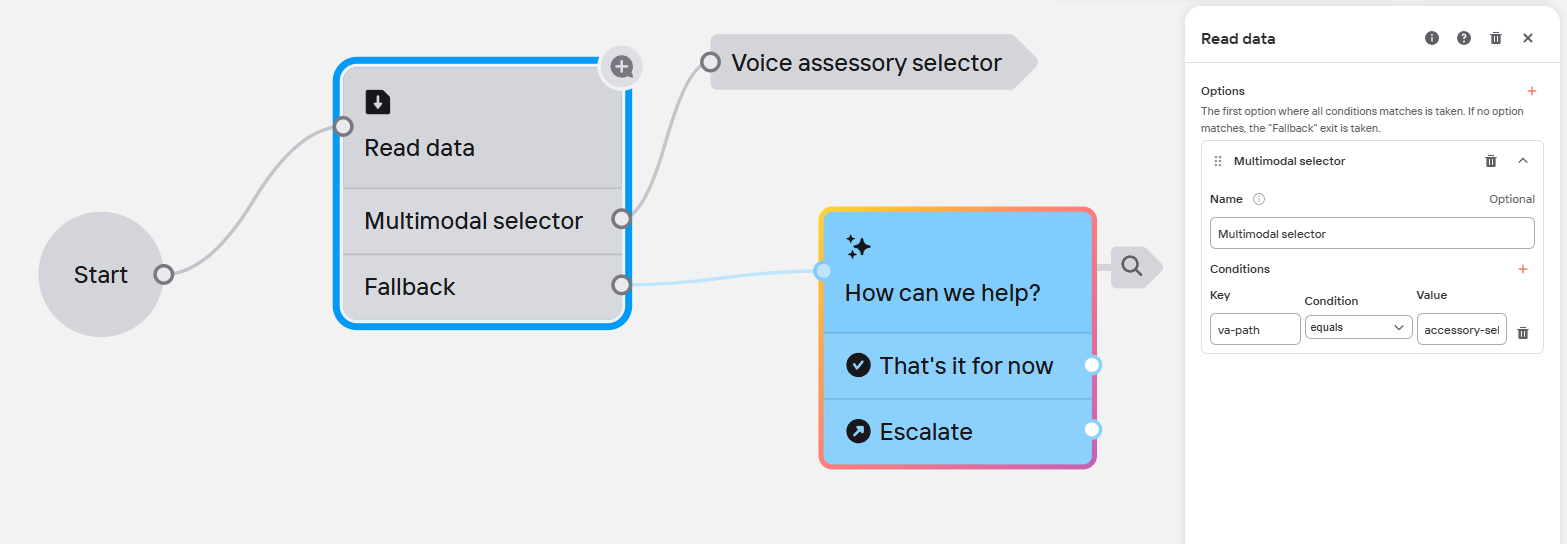Add a new option with the plus icon
This screenshot has height=544, width=1567.
click(1531, 91)
